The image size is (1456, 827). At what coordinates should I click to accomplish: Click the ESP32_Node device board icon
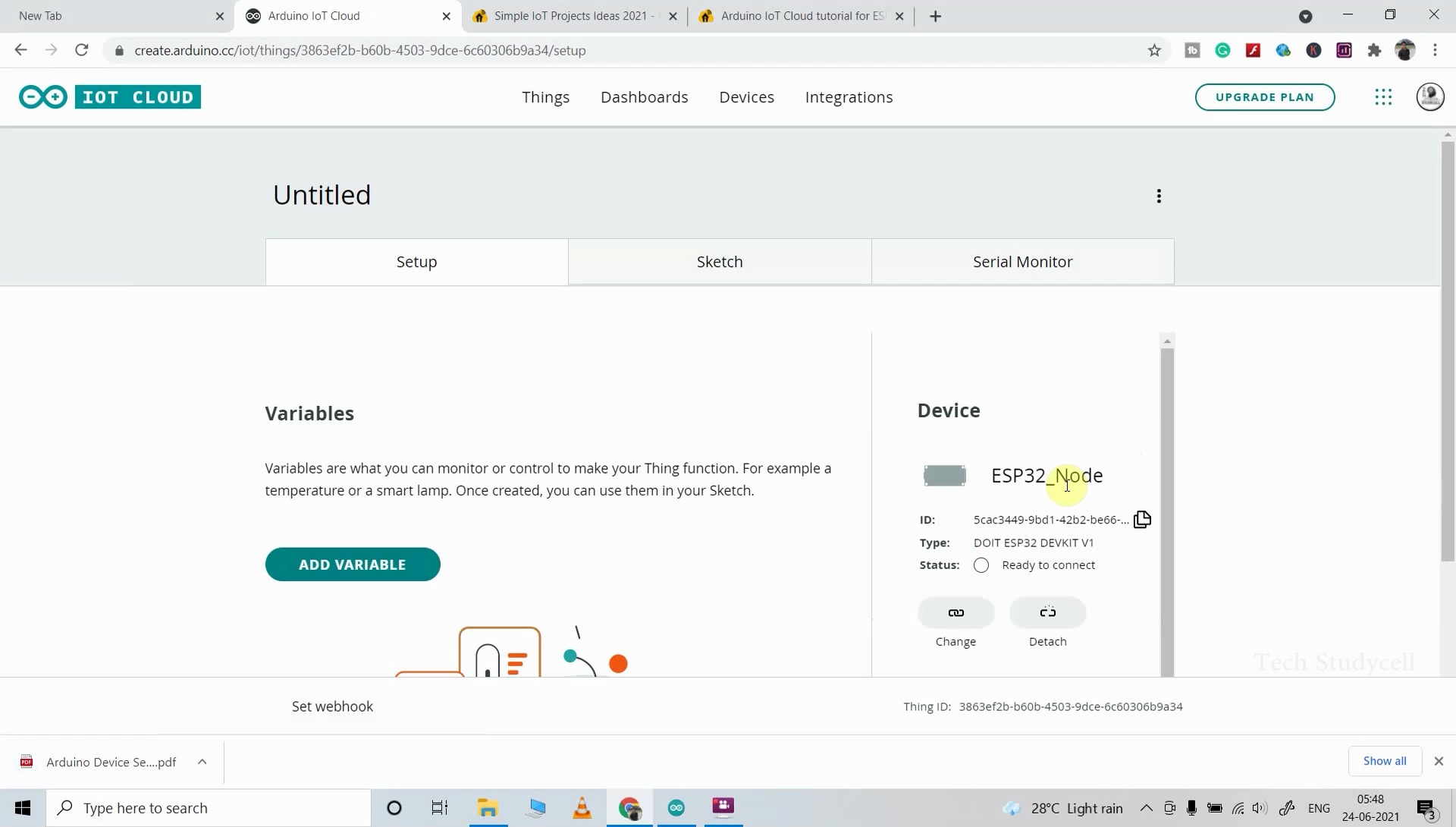coord(945,476)
